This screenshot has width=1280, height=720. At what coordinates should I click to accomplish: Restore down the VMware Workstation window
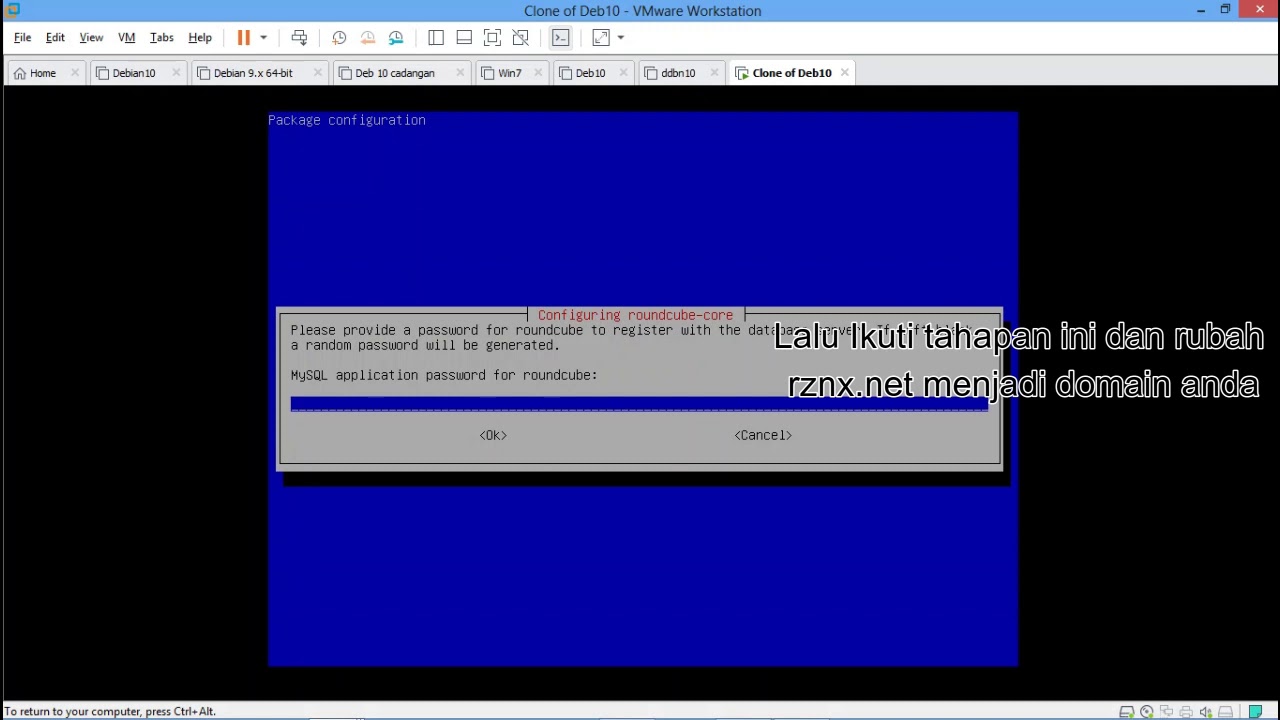1225,10
